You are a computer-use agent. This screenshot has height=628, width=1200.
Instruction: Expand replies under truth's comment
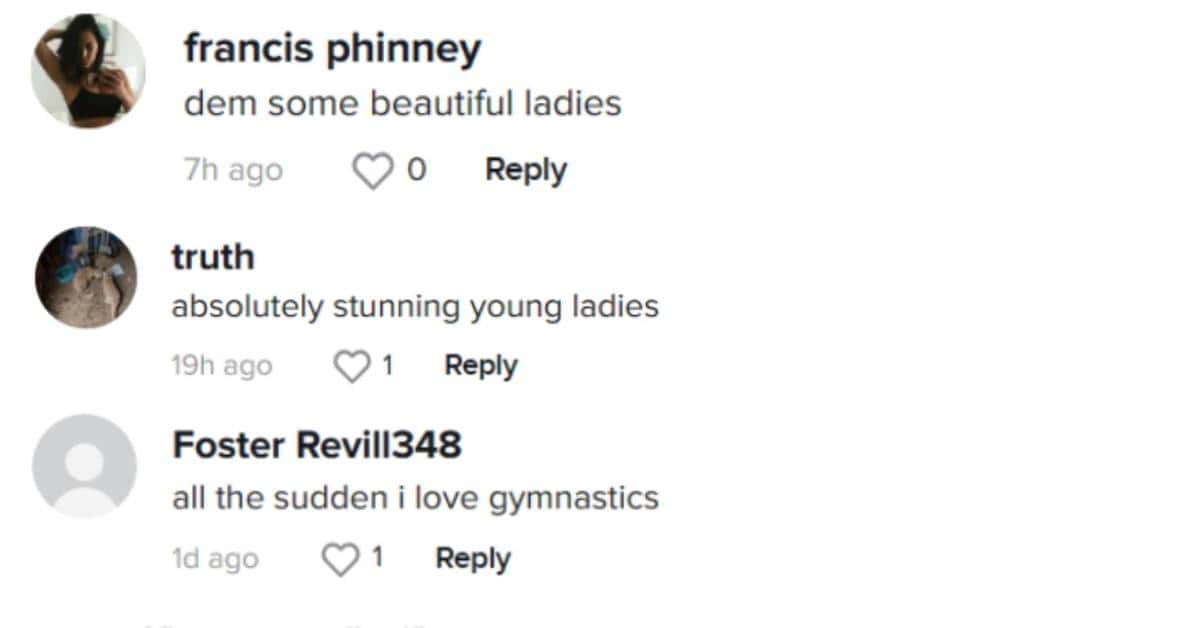pos(480,365)
